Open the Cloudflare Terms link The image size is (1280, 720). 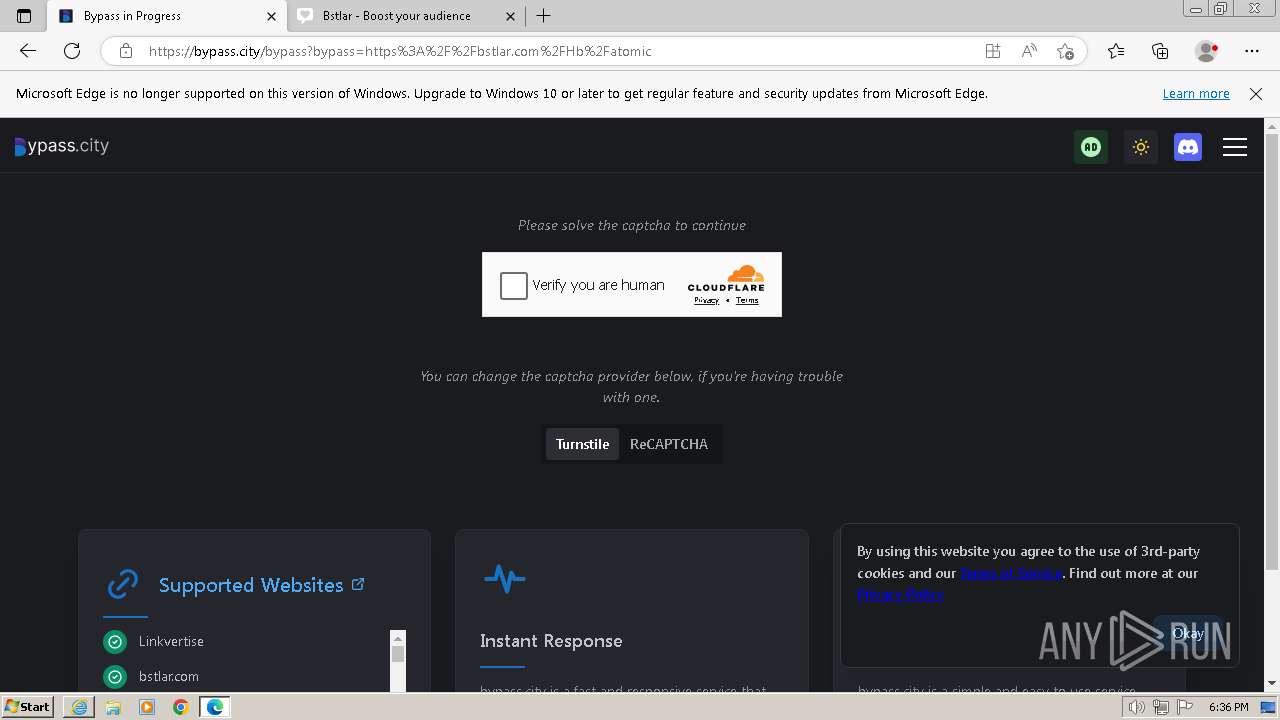click(747, 300)
